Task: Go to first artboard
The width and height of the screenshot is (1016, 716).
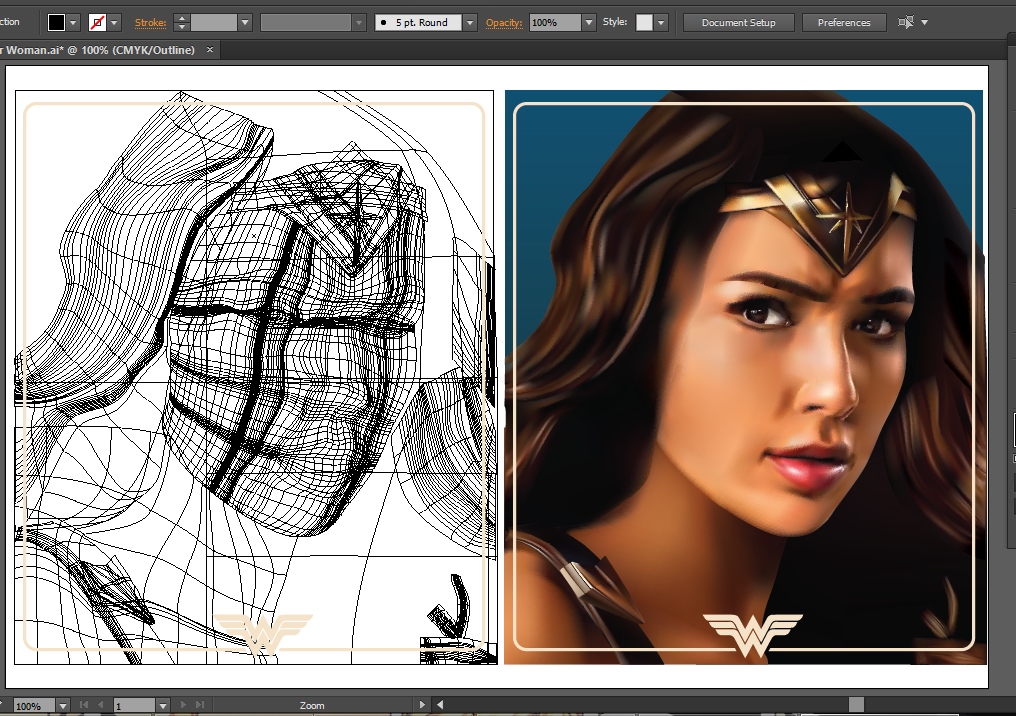Action: click(x=84, y=705)
